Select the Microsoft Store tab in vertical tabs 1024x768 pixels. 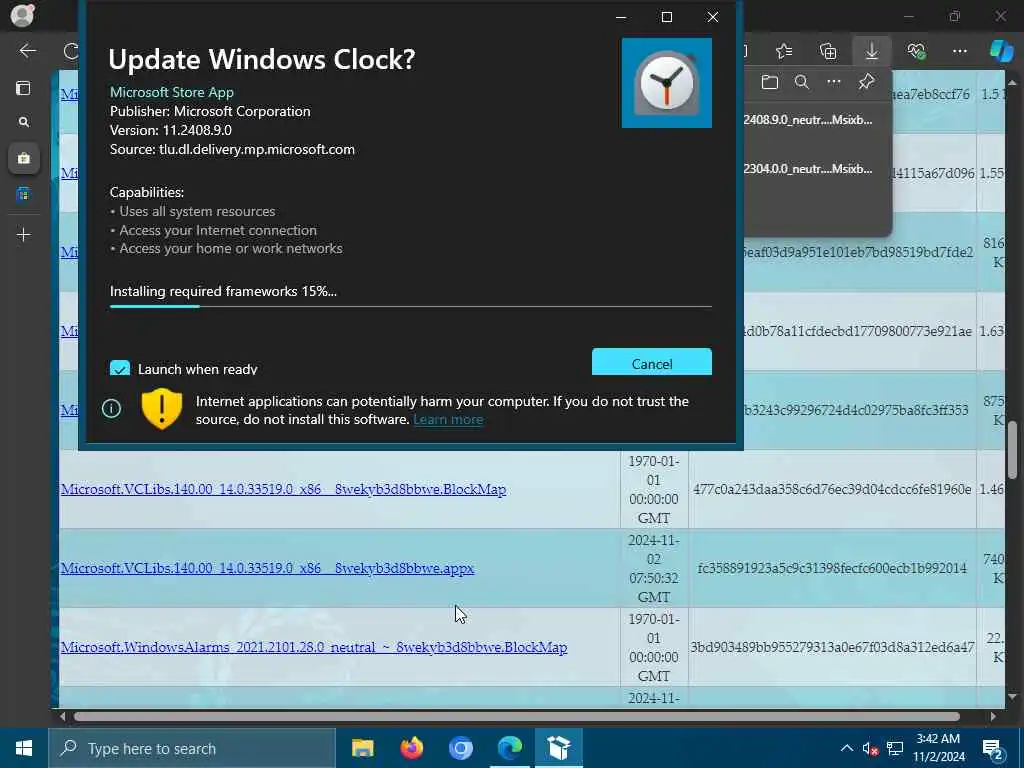click(x=24, y=158)
